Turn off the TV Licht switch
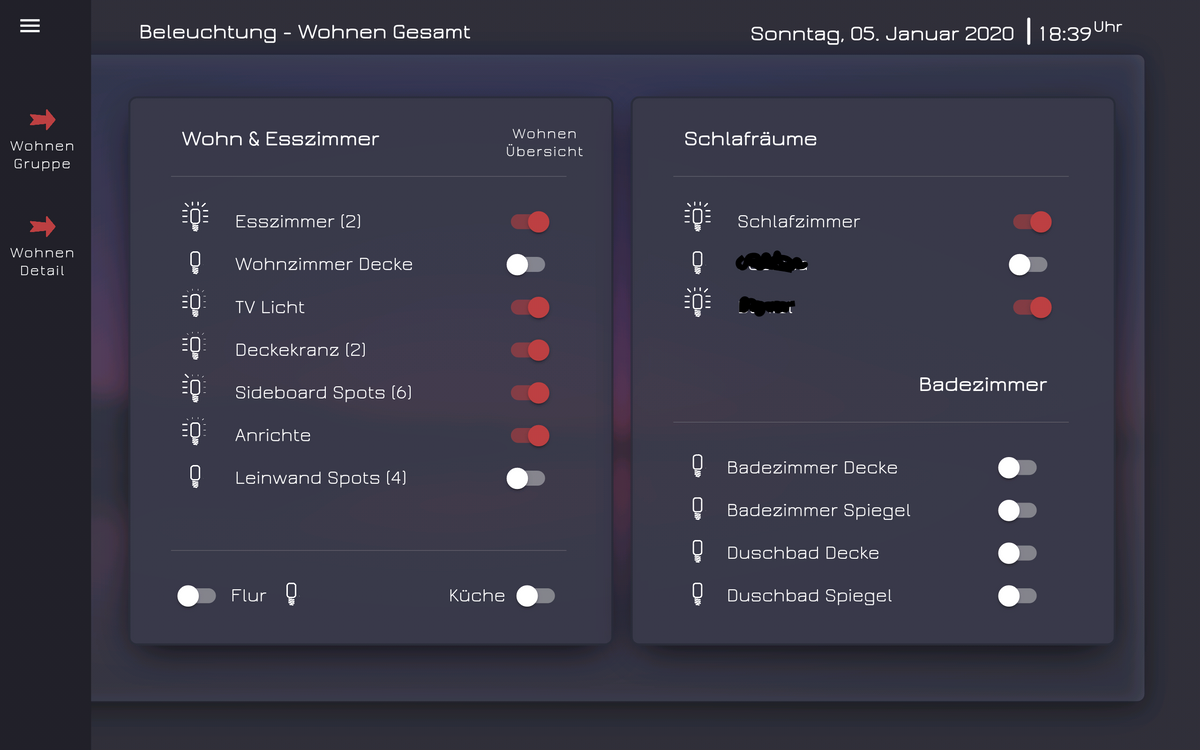 530,307
